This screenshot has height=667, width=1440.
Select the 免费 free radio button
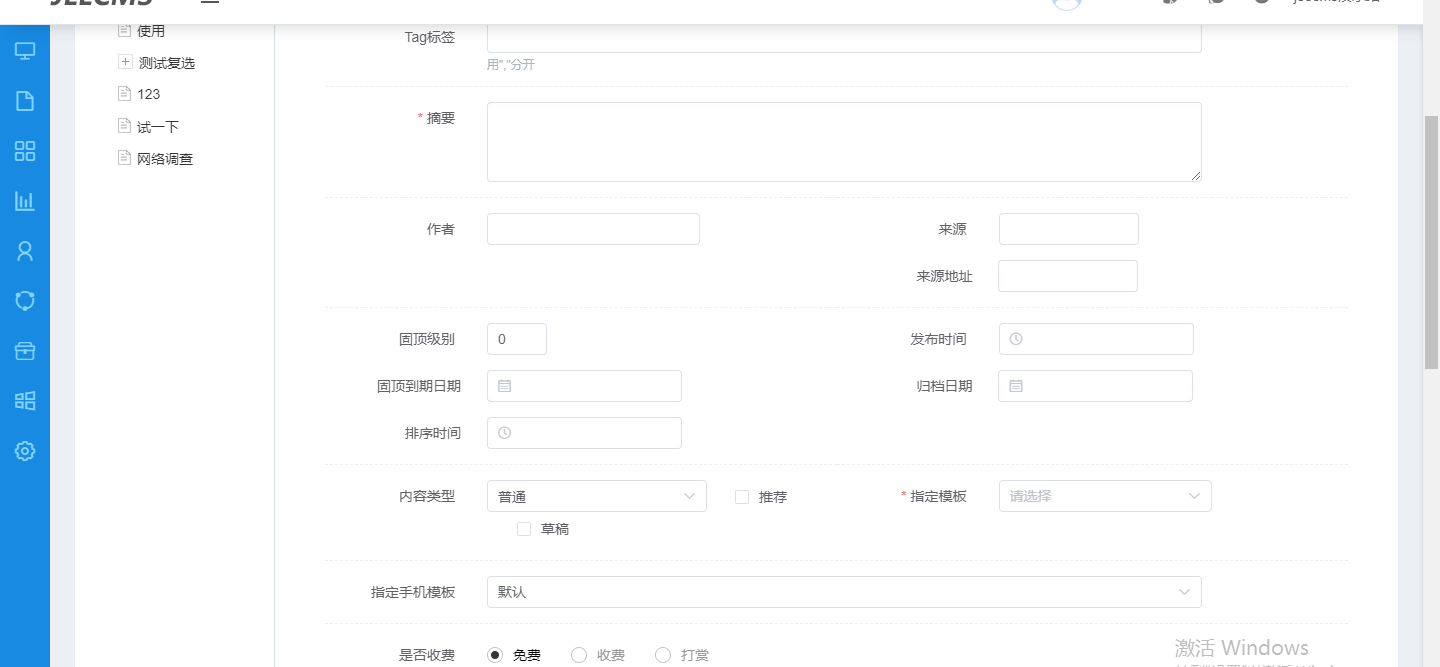coord(495,655)
